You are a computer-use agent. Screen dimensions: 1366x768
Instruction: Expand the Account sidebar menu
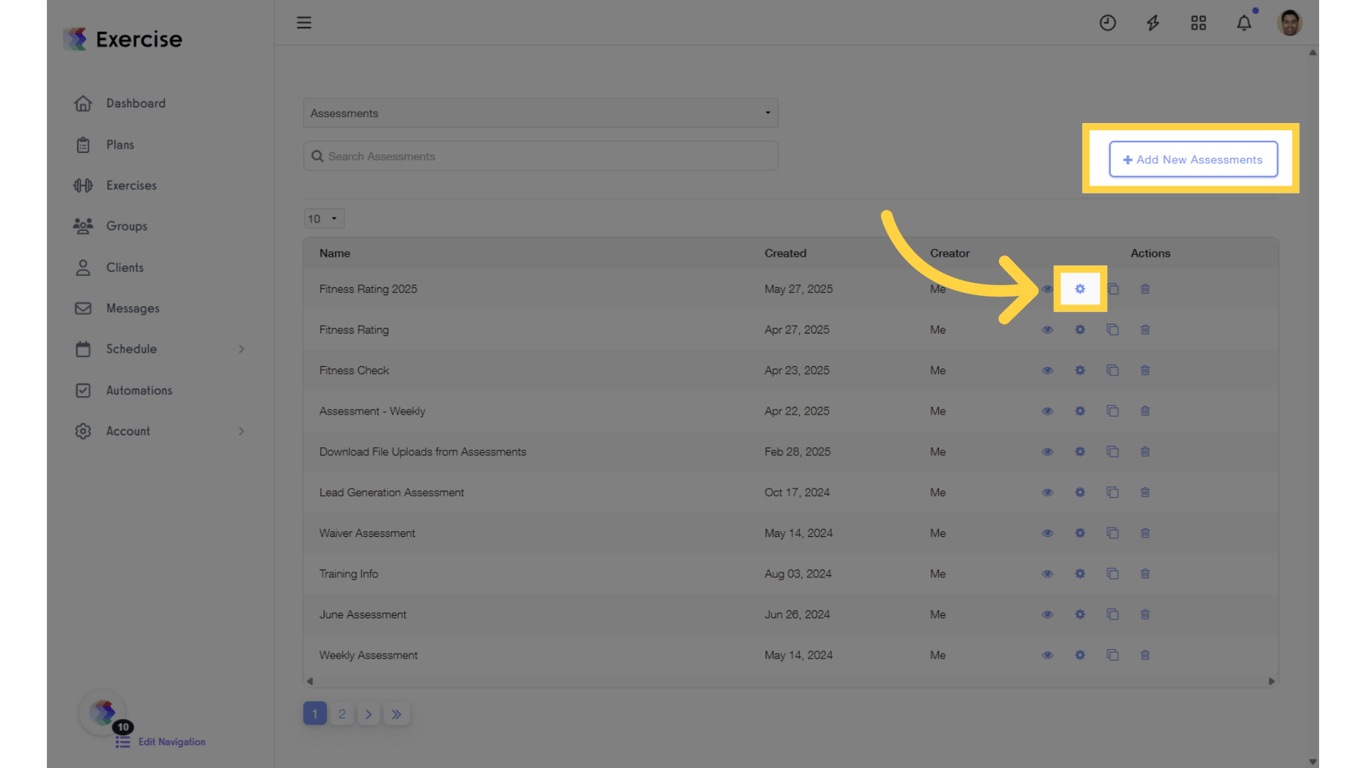(128, 431)
